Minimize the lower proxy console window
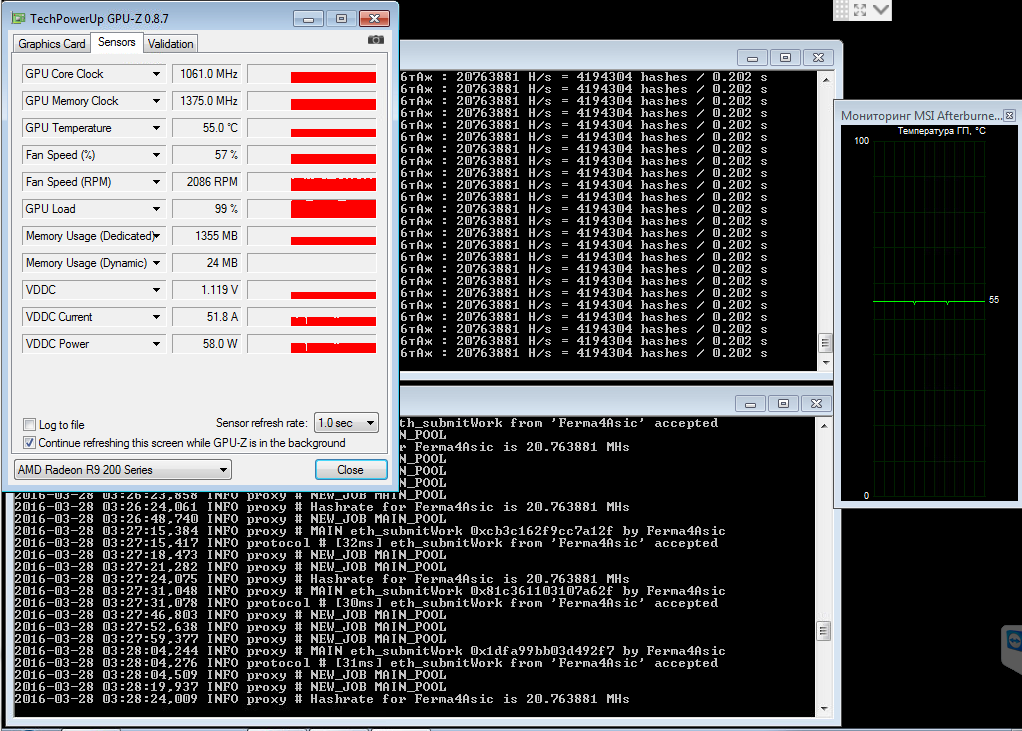Screen dimensions: 1022x731 [750, 404]
